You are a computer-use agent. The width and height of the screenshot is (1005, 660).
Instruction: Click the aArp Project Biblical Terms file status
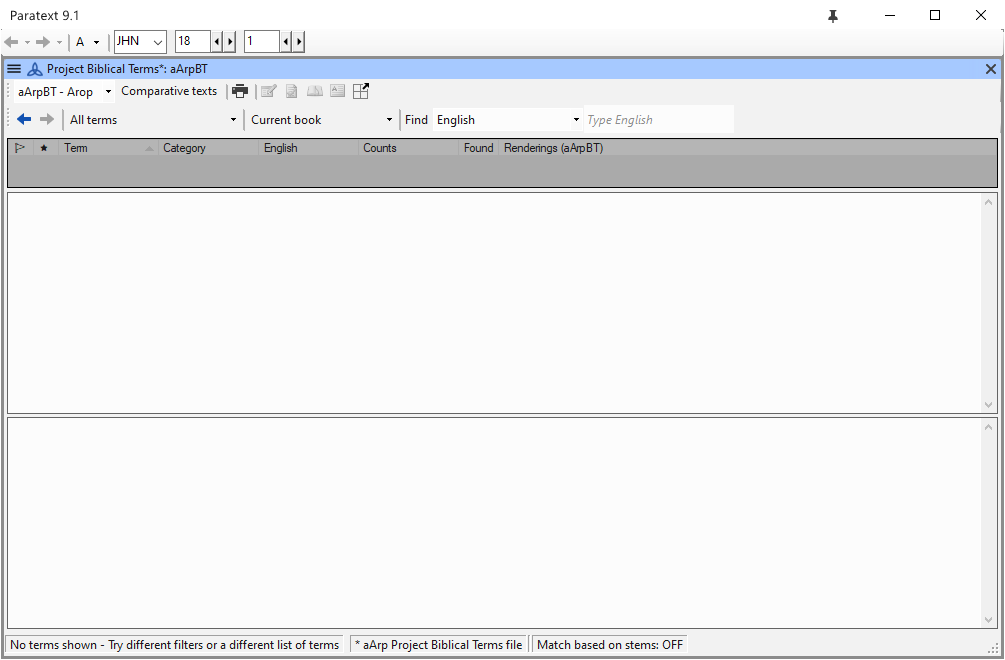(x=439, y=645)
